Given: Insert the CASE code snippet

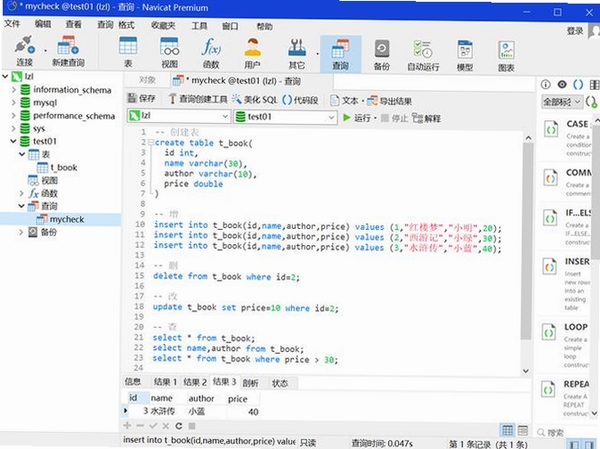Looking at the screenshot, I should (567, 137).
